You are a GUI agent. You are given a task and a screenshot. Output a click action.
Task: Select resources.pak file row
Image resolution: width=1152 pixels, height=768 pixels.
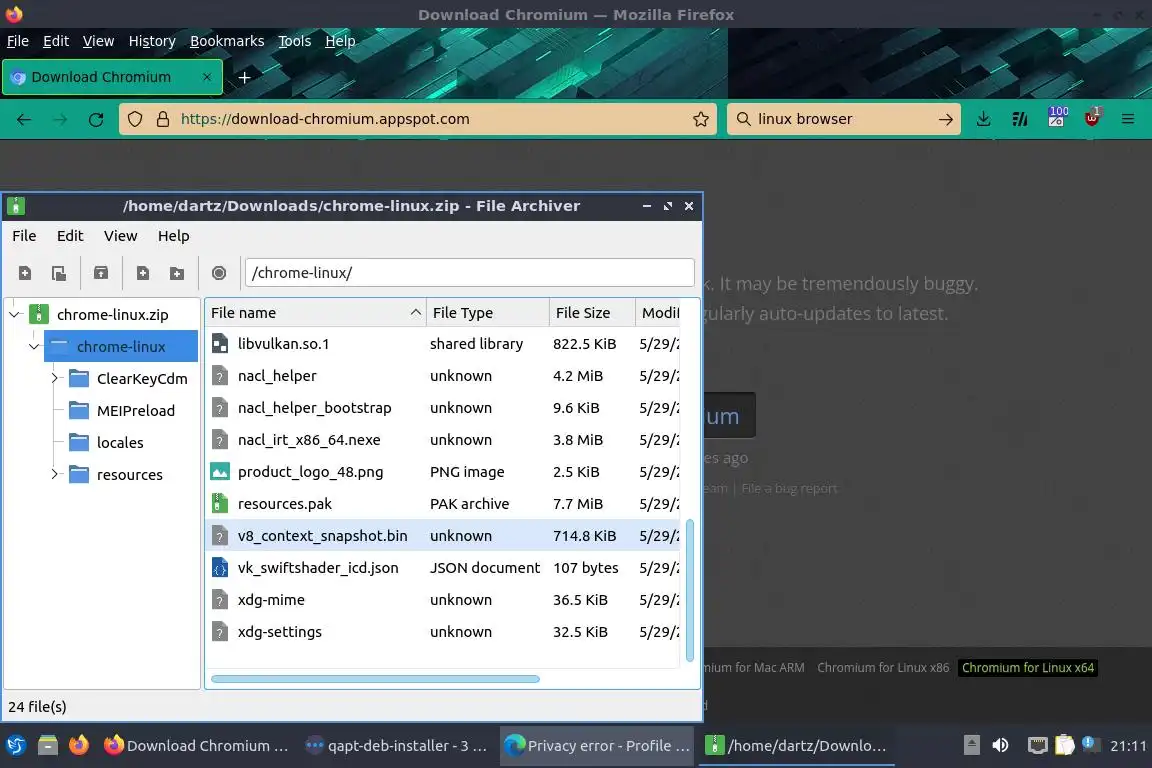coord(444,503)
